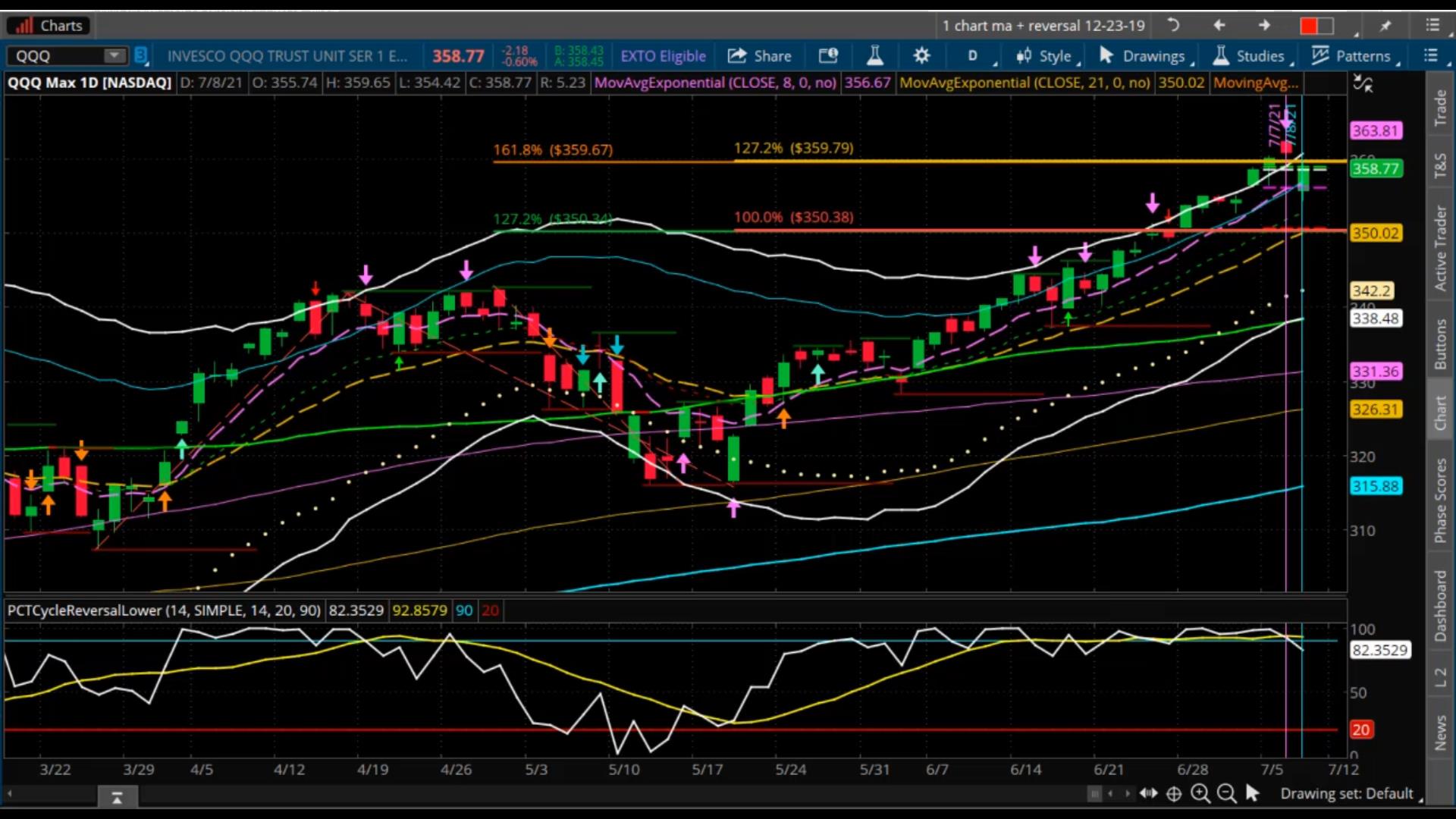Open chart settings gear icon
Screen dimensions: 1456x819
point(921,56)
